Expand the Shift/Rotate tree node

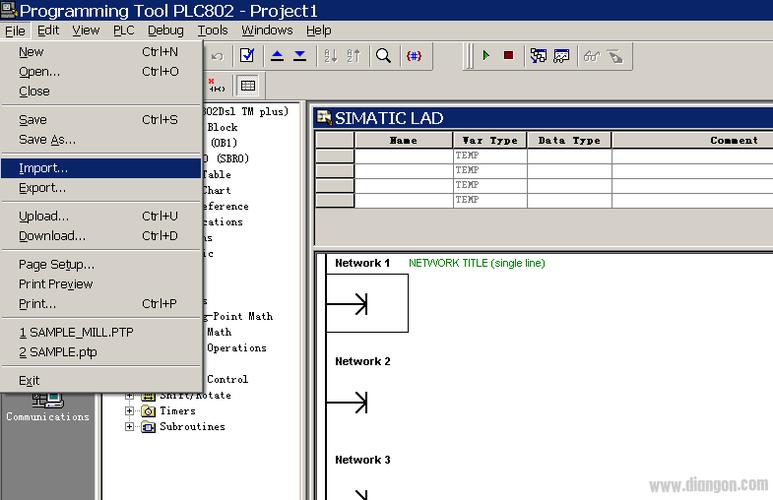tap(129, 395)
